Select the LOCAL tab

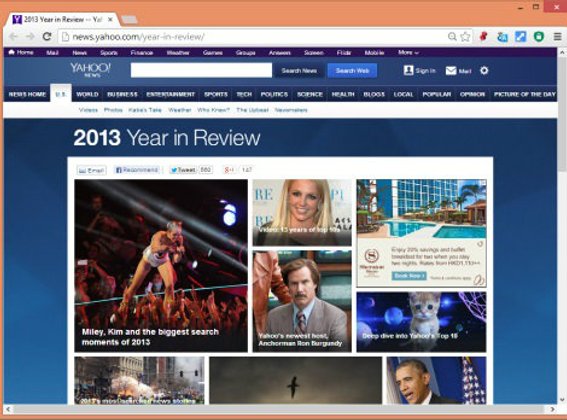pyautogui.click(x=403, y=94)
